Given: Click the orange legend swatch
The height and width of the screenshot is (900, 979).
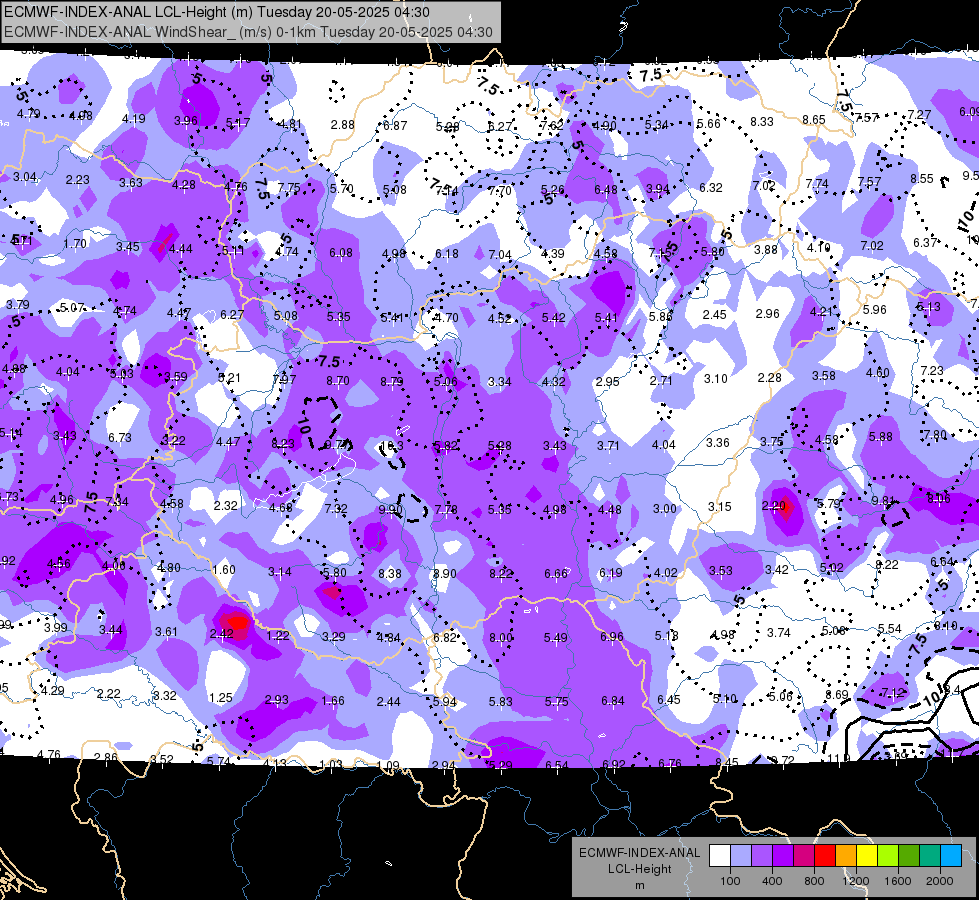Looking at the screenshot, I should tap(846, 856).
